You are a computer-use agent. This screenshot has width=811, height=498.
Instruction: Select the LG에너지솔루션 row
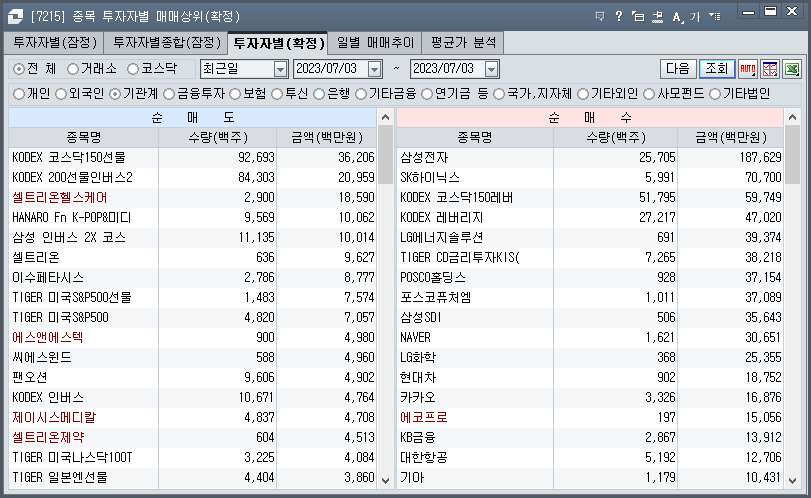coord(590,238)
